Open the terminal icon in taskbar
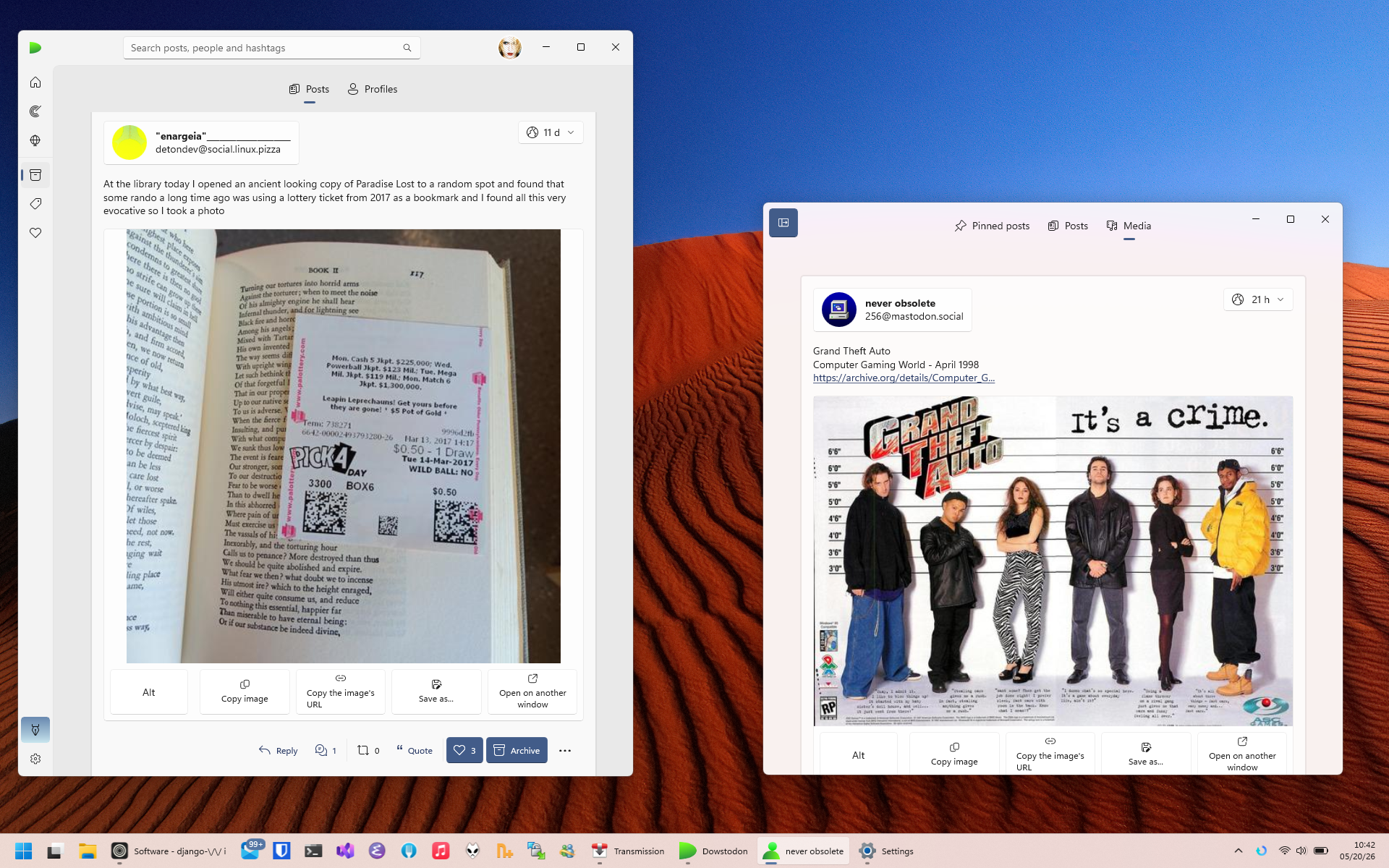 click(x=313, y=851)
